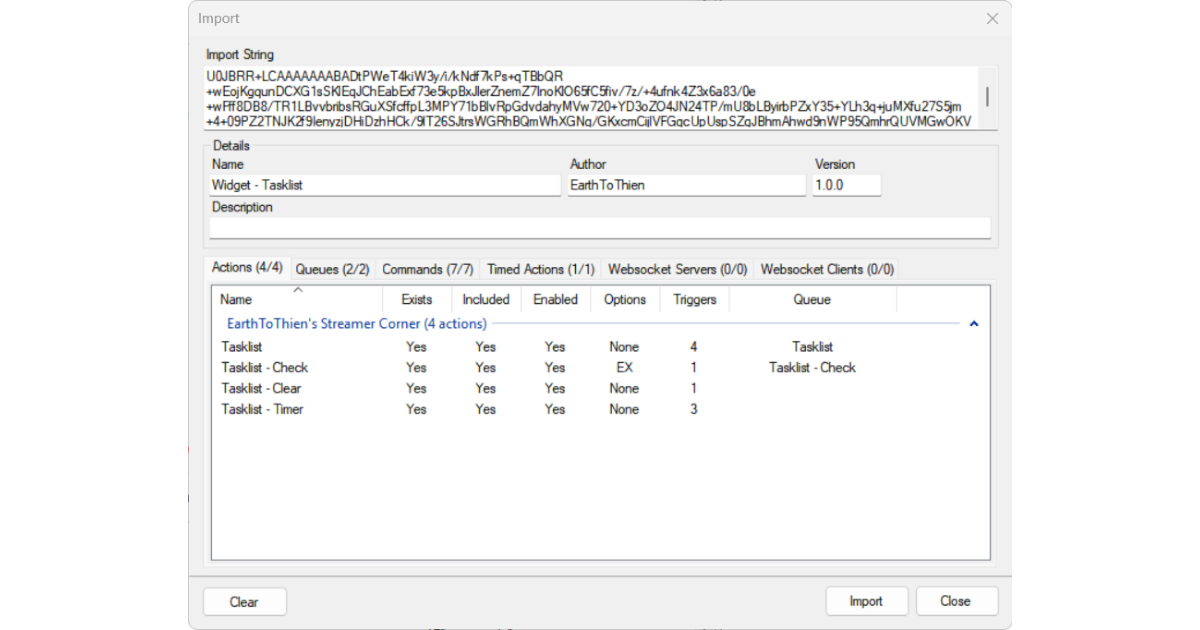
Task: Open the Websocket Clients (0/0) tab
Action: (x=826, y=269)
